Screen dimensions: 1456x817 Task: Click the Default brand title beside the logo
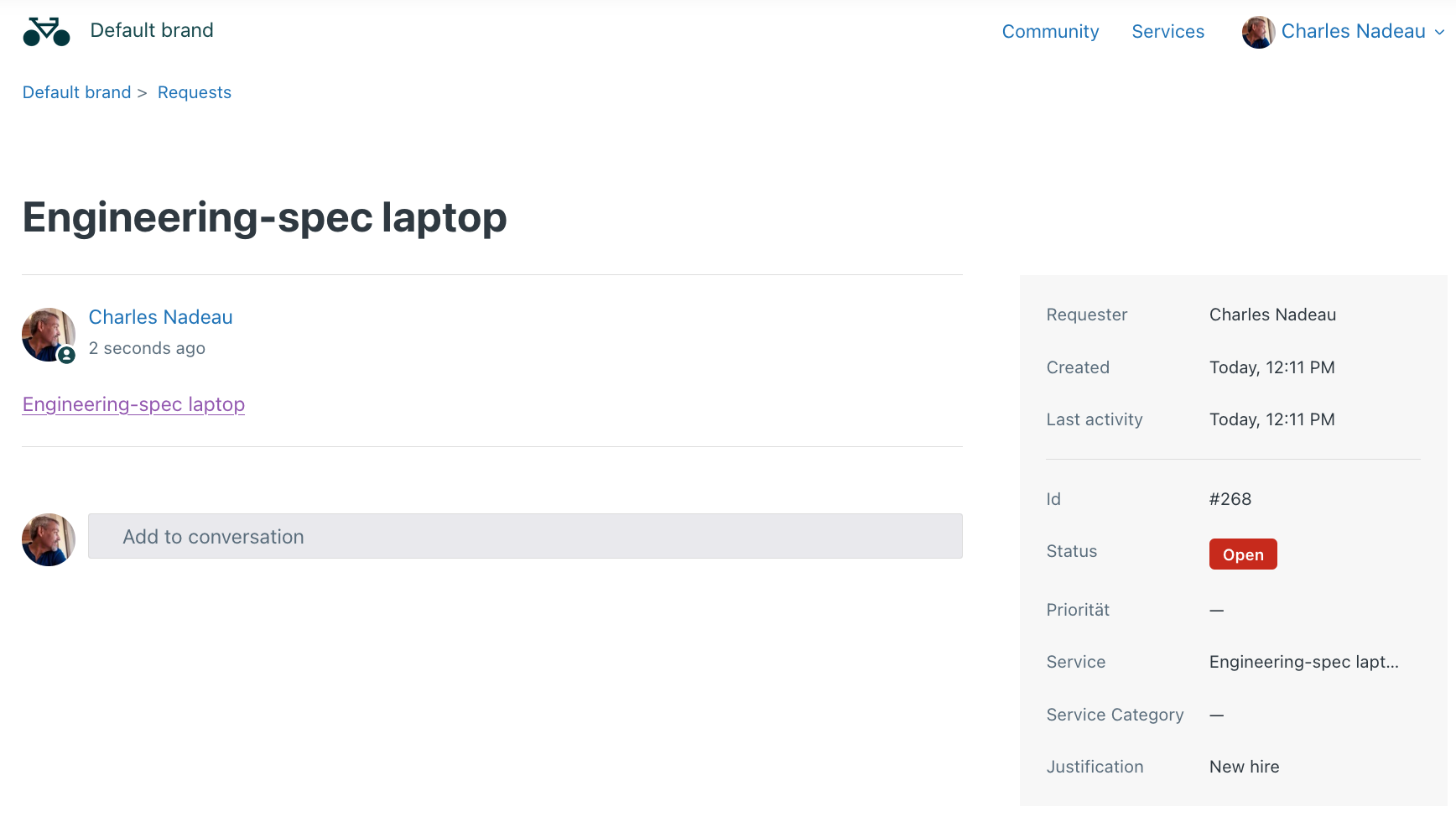point(152,30)
